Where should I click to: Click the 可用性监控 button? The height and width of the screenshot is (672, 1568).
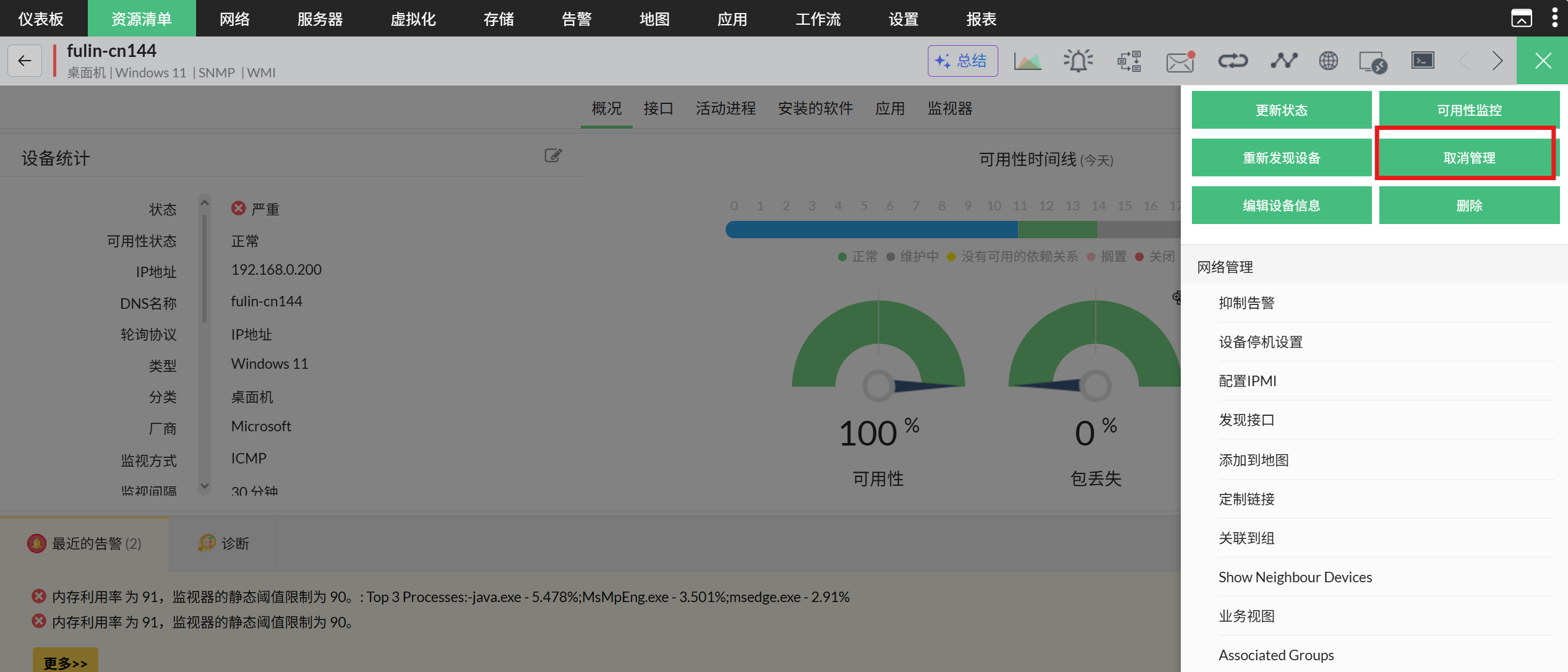1469,110
